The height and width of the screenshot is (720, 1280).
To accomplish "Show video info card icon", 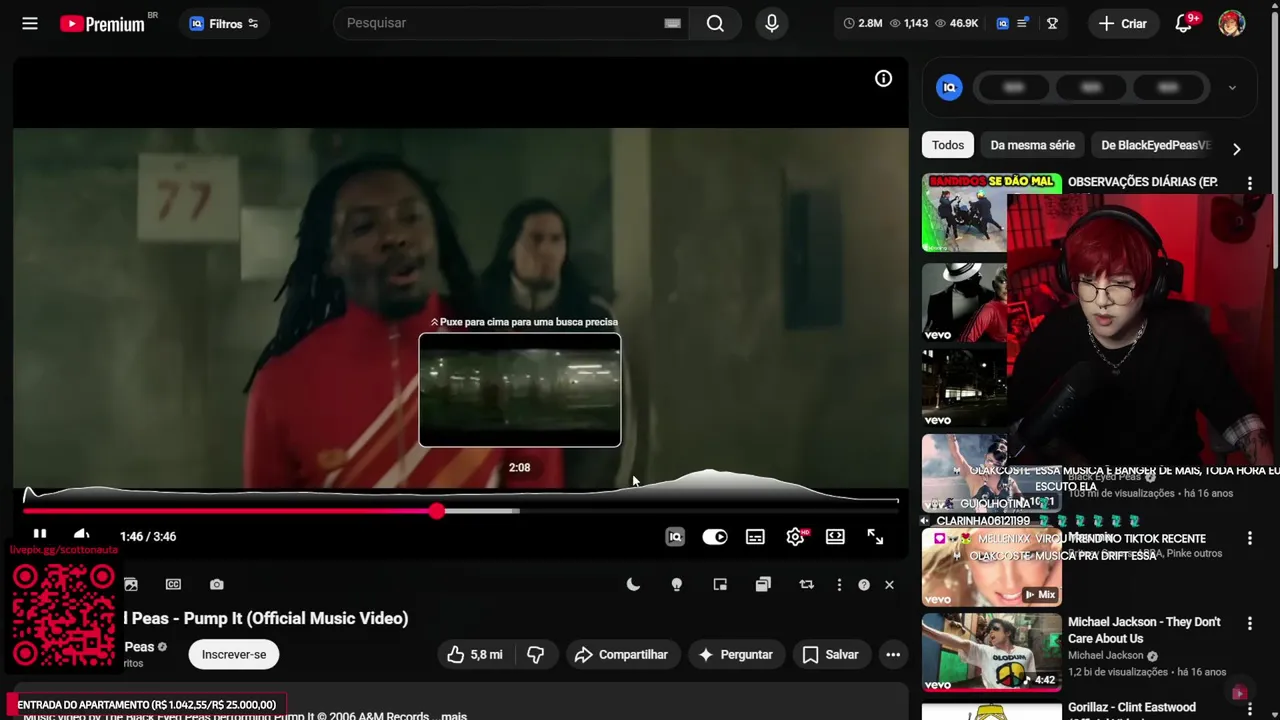I will [x=883, y=79].
